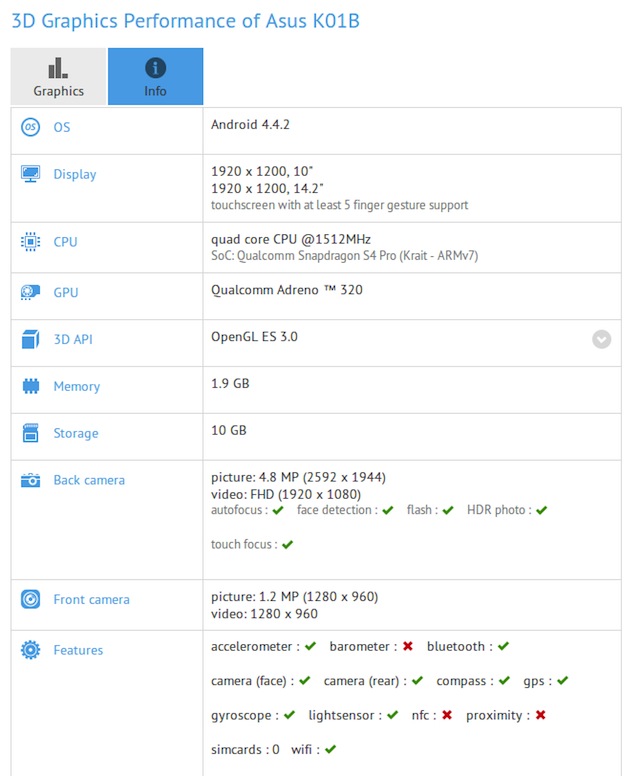Expand the 3D API details chevron
This screenshot has height=776, width=640.
click(x=601, y=339)
